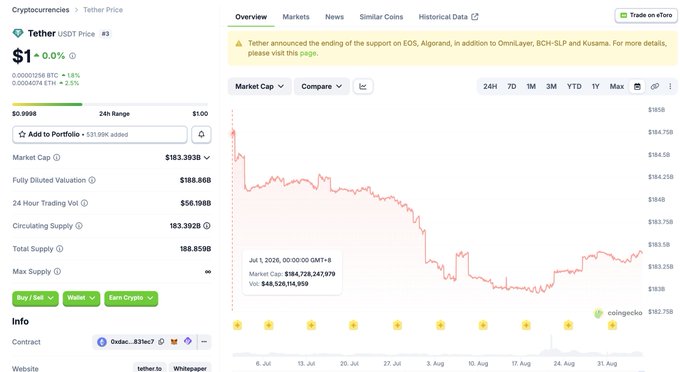
Task: Click the chart link share icon
Action: click(x=655, y=86)
